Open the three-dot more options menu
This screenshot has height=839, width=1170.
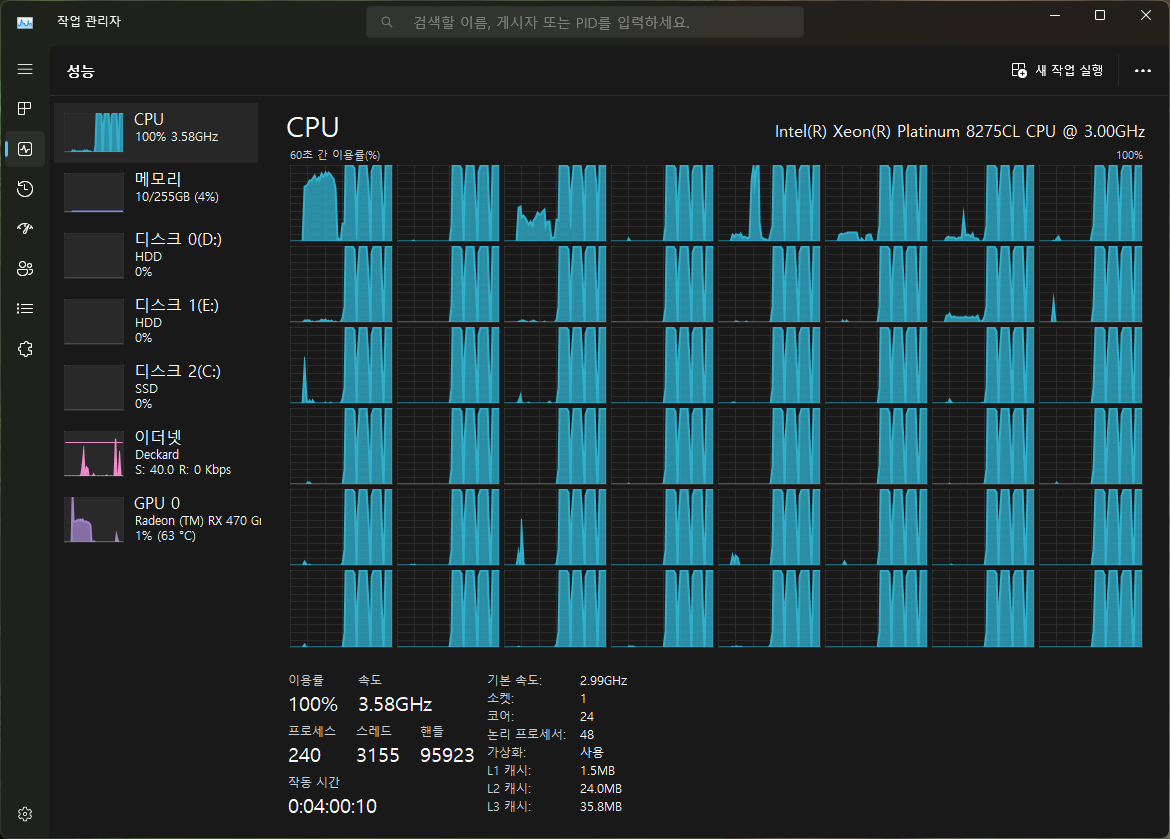point(1142,70)
